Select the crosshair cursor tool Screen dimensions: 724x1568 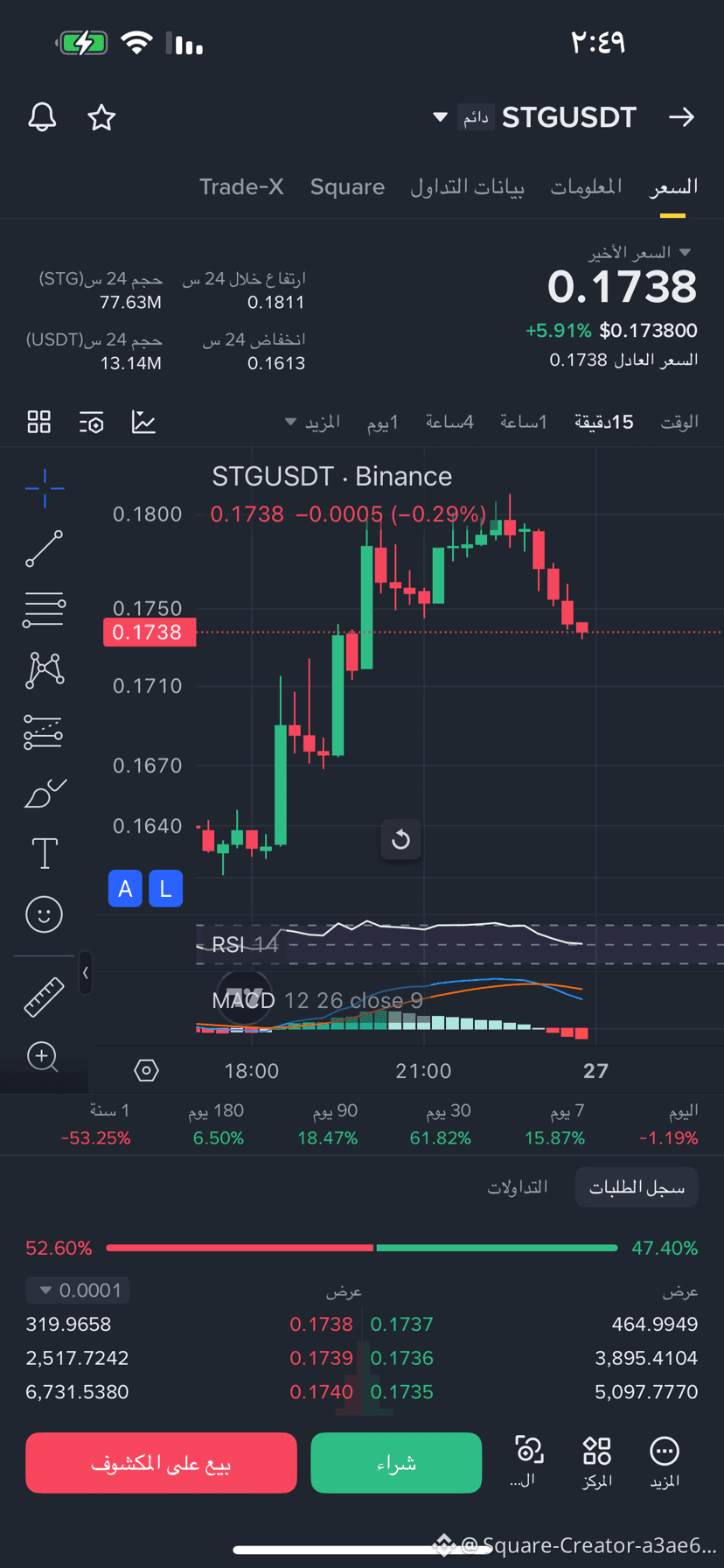[x=45, y=488]
